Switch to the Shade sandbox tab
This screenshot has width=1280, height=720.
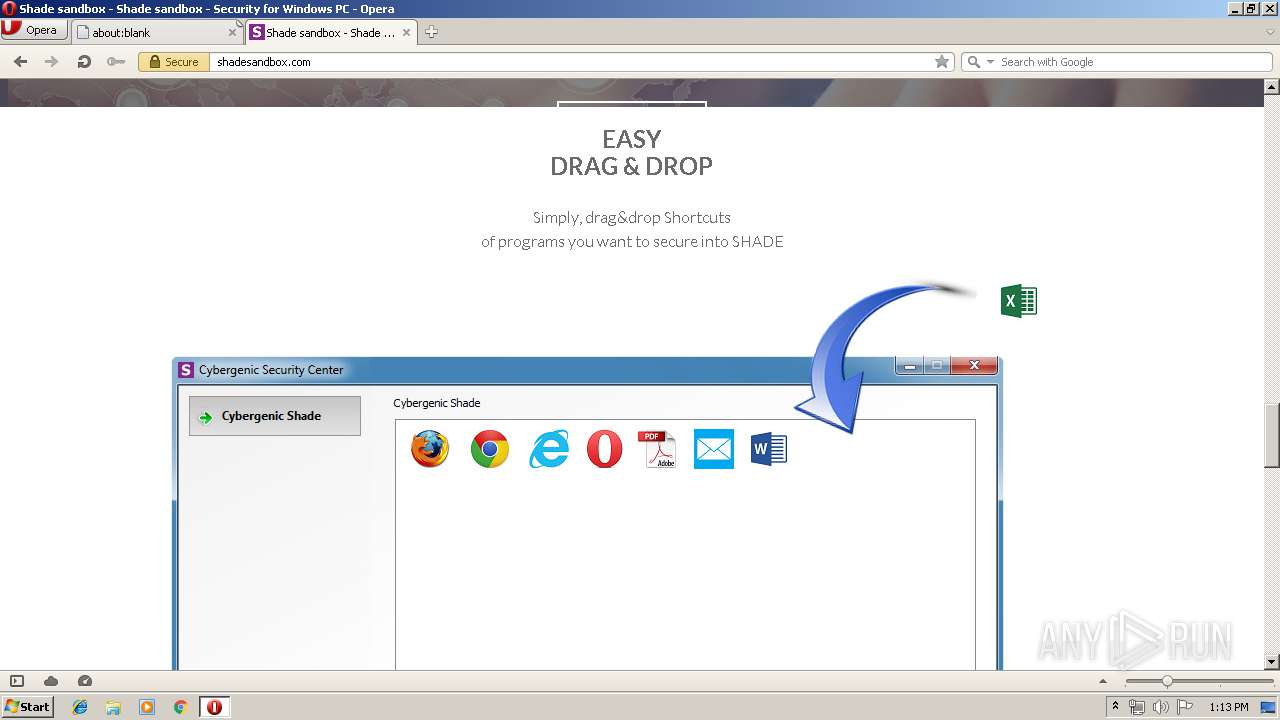[x=331, y=32]
